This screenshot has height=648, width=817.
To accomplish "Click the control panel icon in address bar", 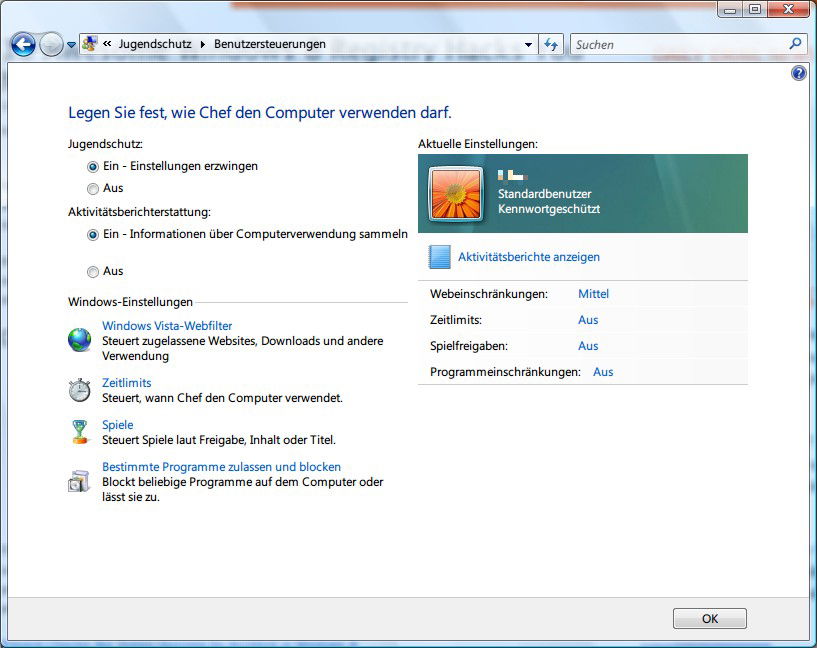I will click(x=90, y=44).
